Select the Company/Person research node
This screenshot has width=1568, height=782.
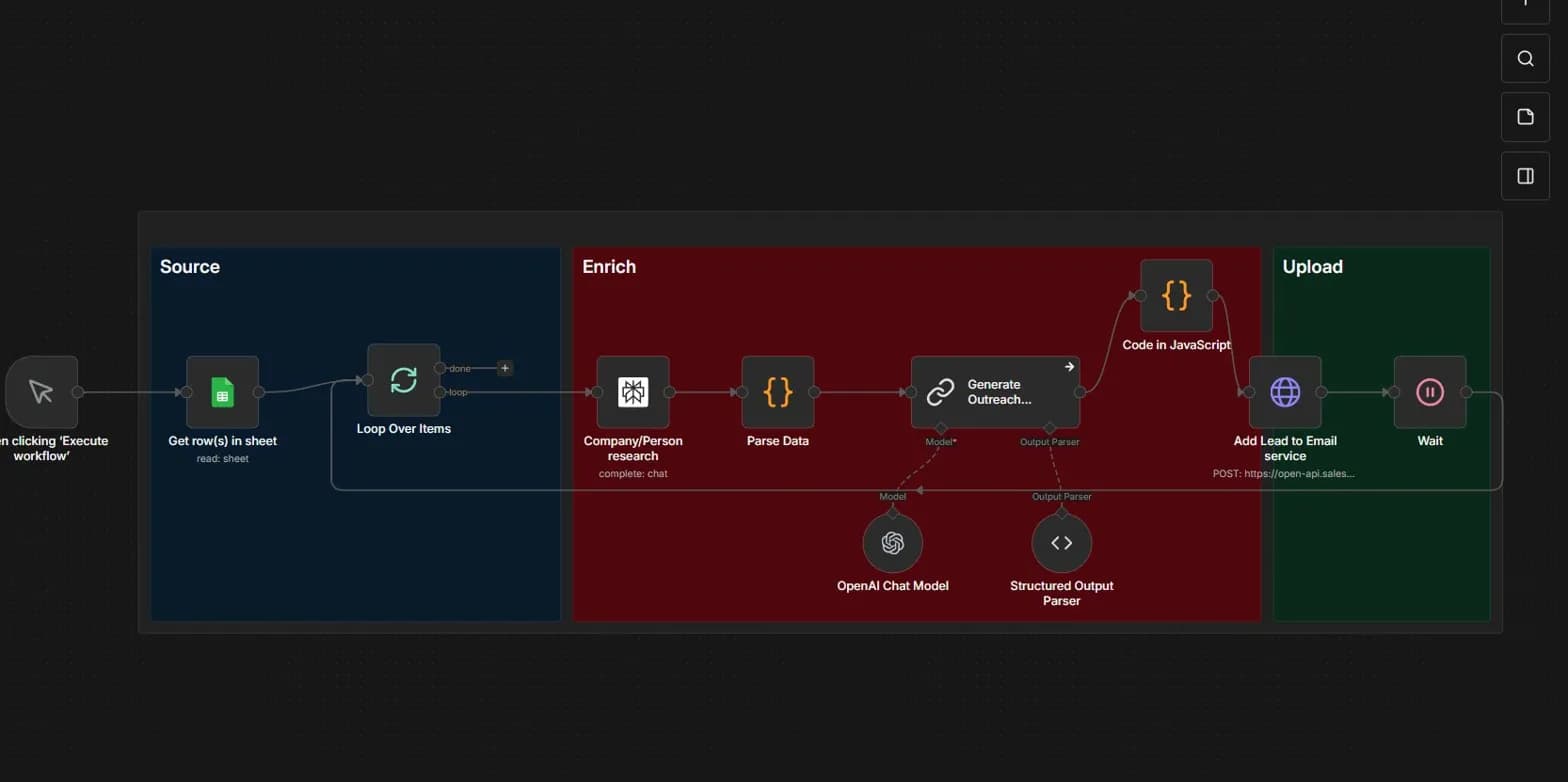click(633, 392)
